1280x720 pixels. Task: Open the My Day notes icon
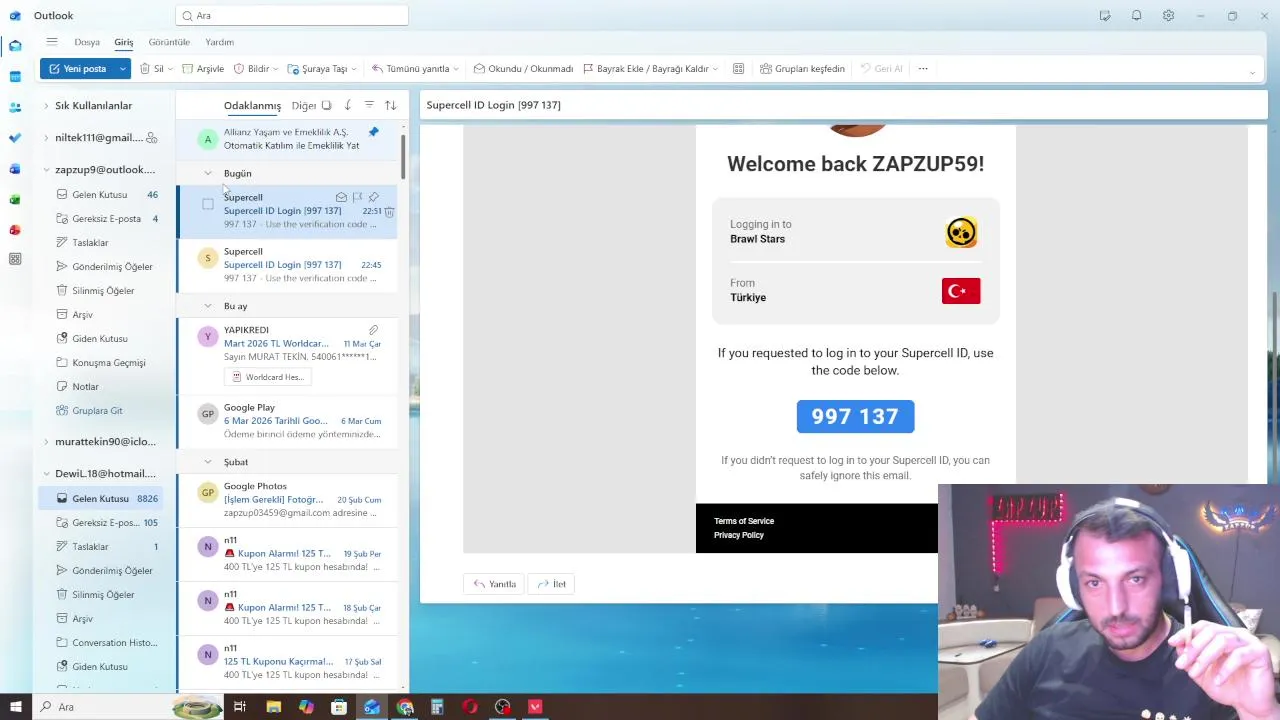point(1104,16)
